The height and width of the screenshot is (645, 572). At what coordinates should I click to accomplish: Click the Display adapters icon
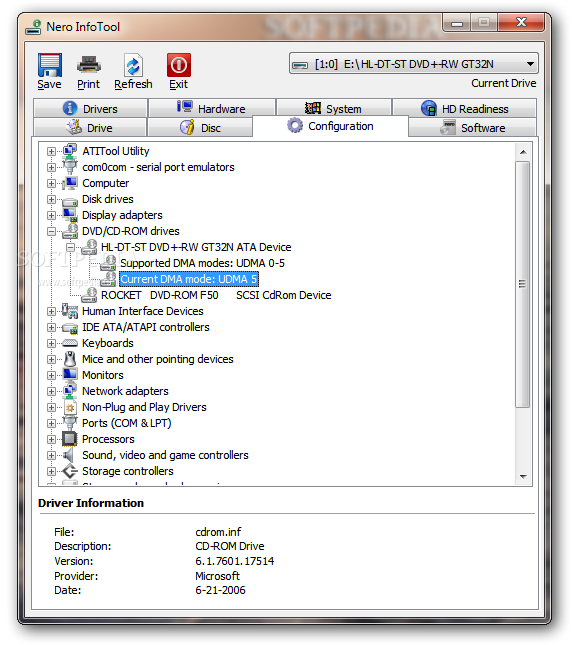[70, 215]
